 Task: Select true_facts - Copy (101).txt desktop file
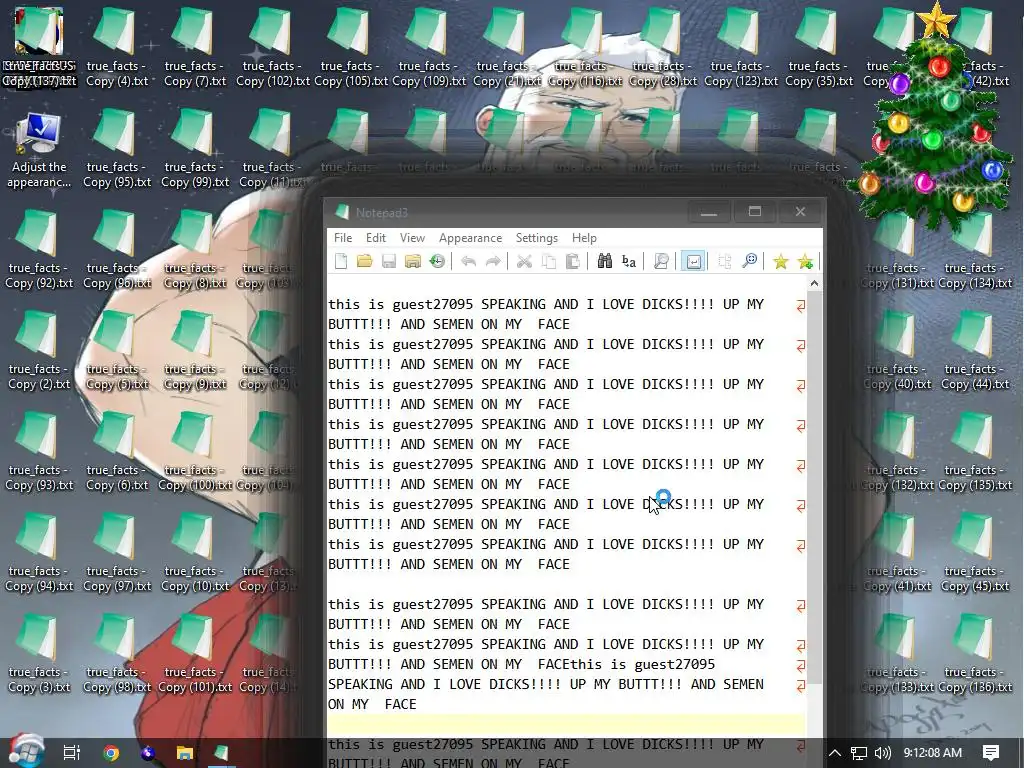(x=195, y=654)
